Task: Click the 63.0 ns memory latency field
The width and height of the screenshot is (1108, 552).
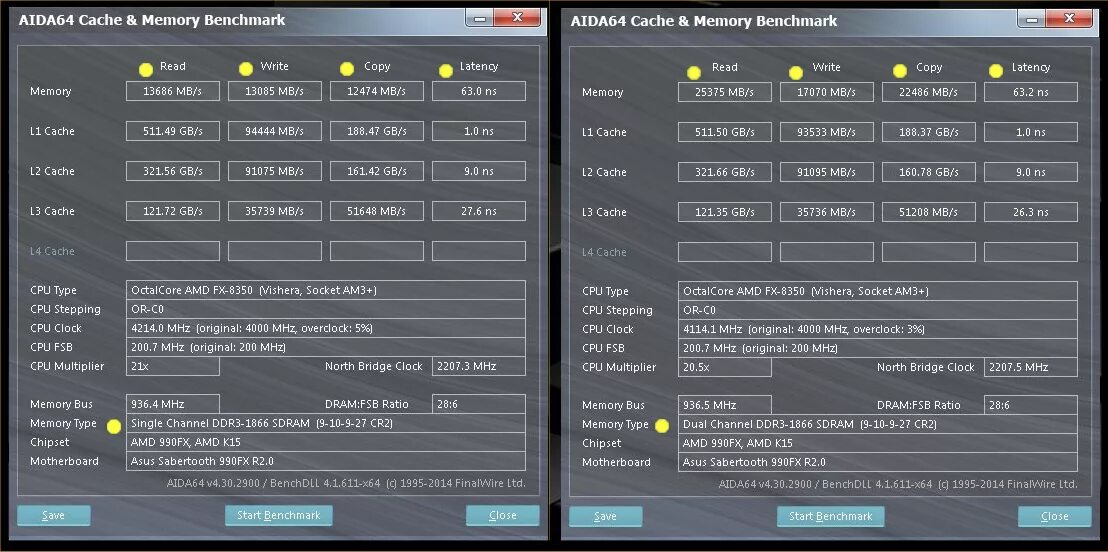Action: pos(478,91)
